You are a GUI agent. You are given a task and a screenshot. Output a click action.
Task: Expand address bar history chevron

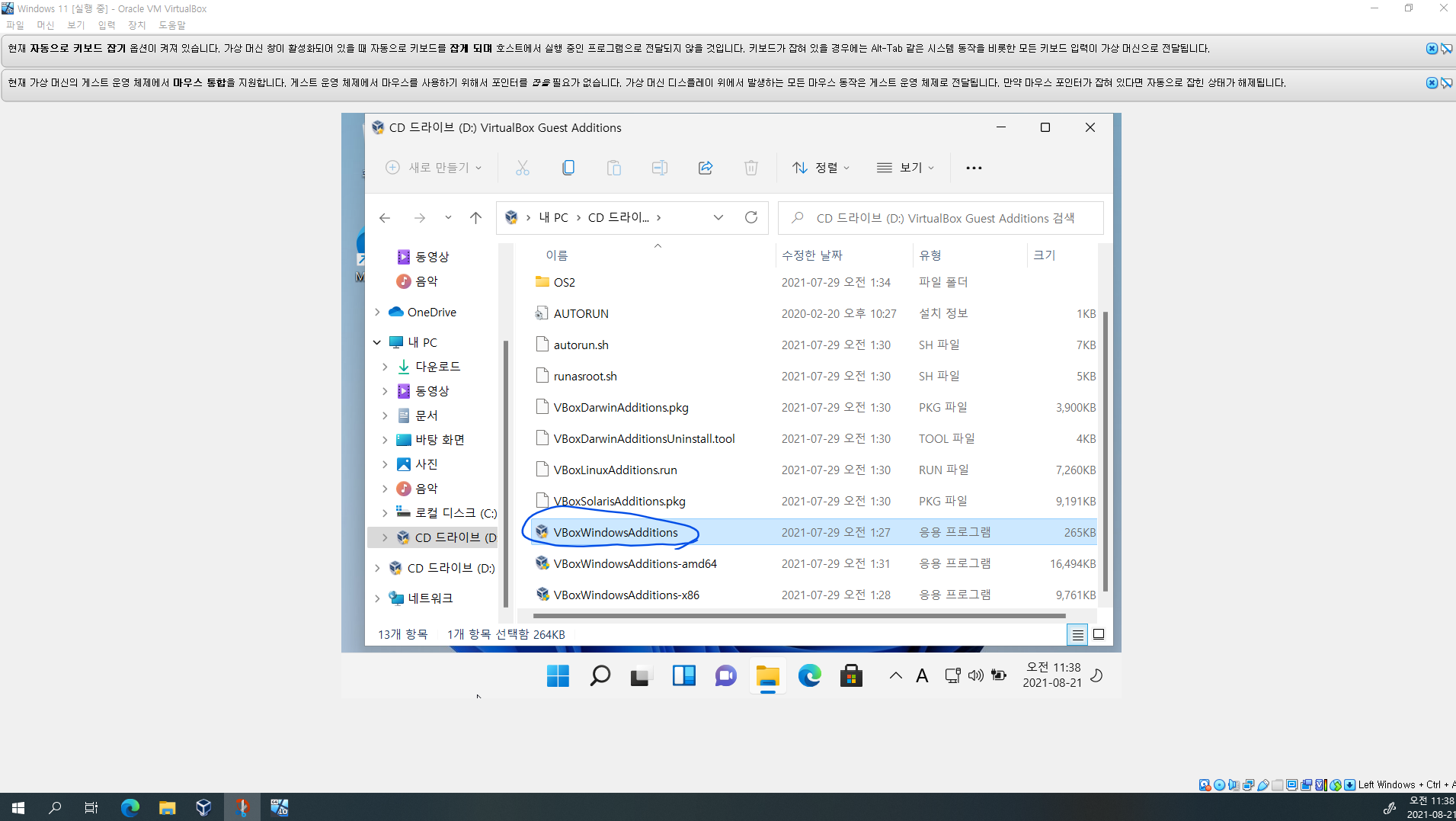pos(718,217)
